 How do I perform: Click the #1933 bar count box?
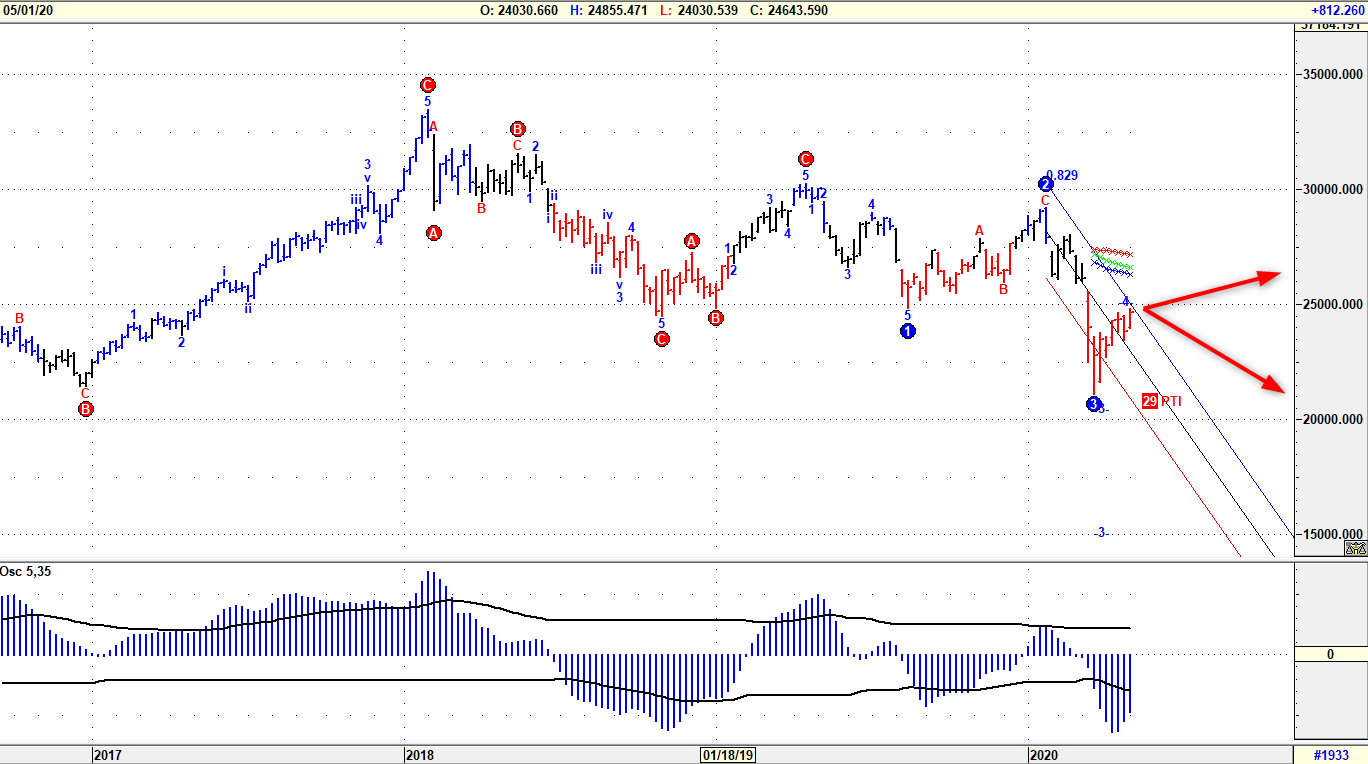pos(1330,755)
